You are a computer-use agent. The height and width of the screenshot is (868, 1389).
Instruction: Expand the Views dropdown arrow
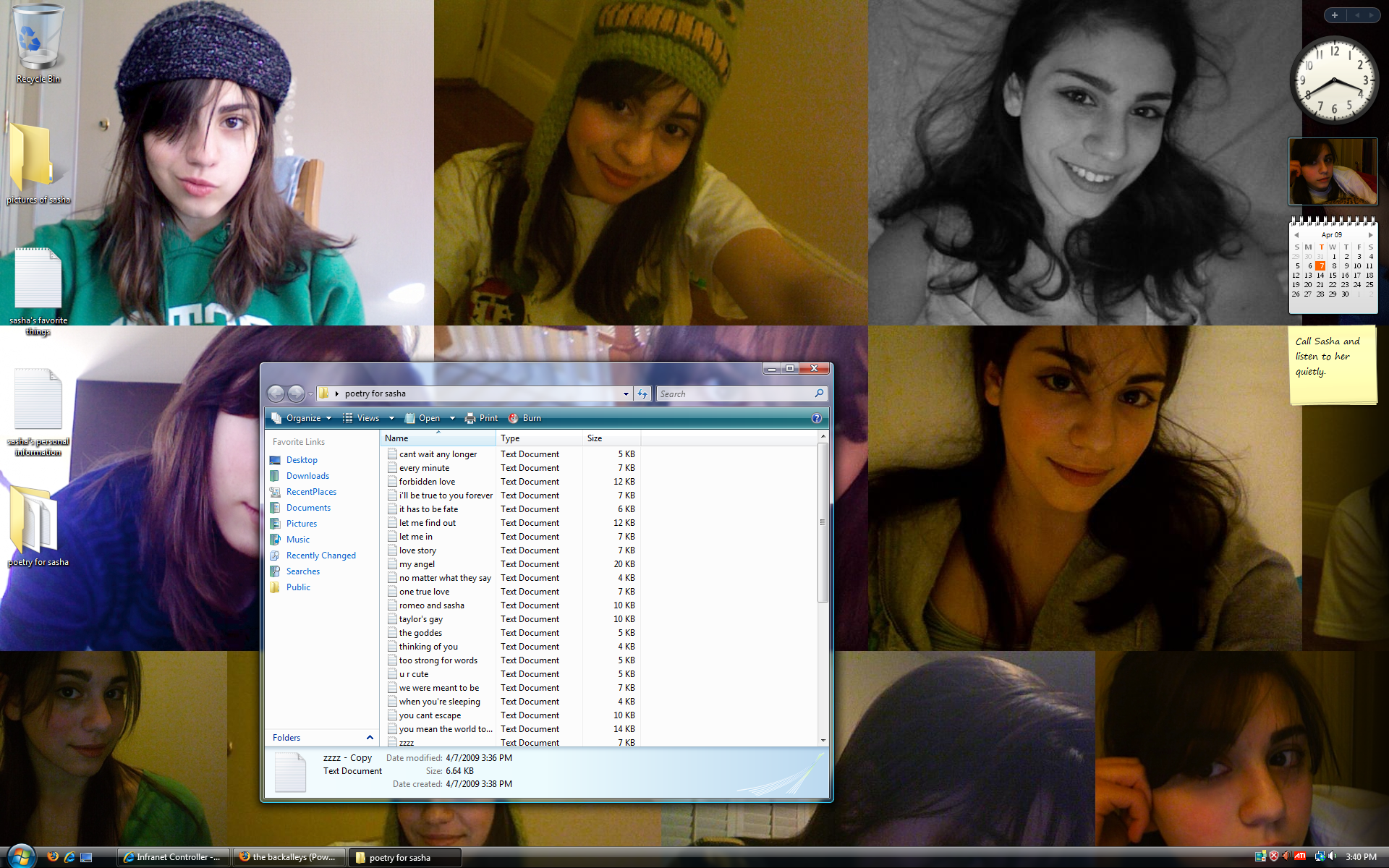(391, 418)
